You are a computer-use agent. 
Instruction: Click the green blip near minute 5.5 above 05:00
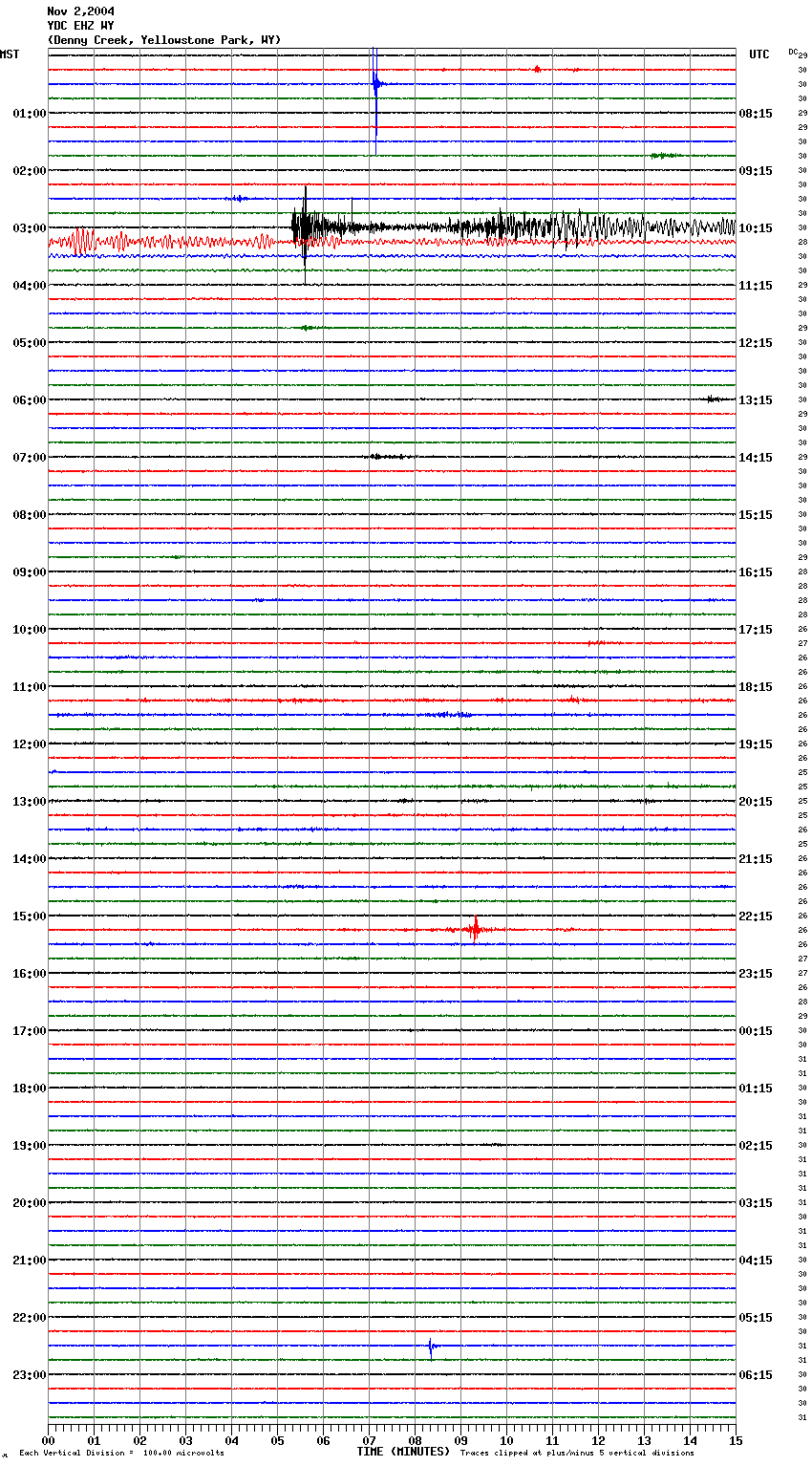pyautogui.click(x=308, y=328)
